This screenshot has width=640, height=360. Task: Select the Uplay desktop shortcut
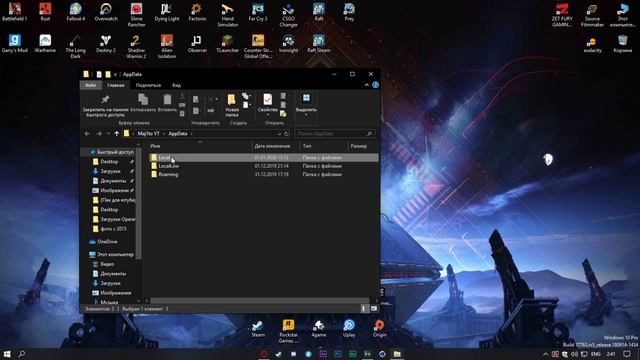coord(349,329)
